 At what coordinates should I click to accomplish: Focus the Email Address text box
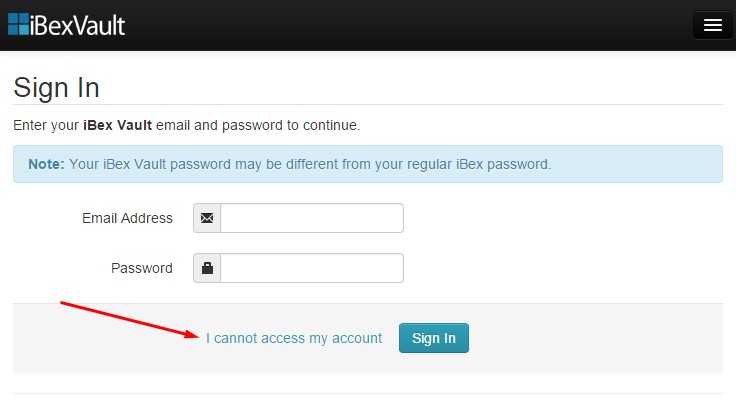pyautogui.click(x=312, y=218)
